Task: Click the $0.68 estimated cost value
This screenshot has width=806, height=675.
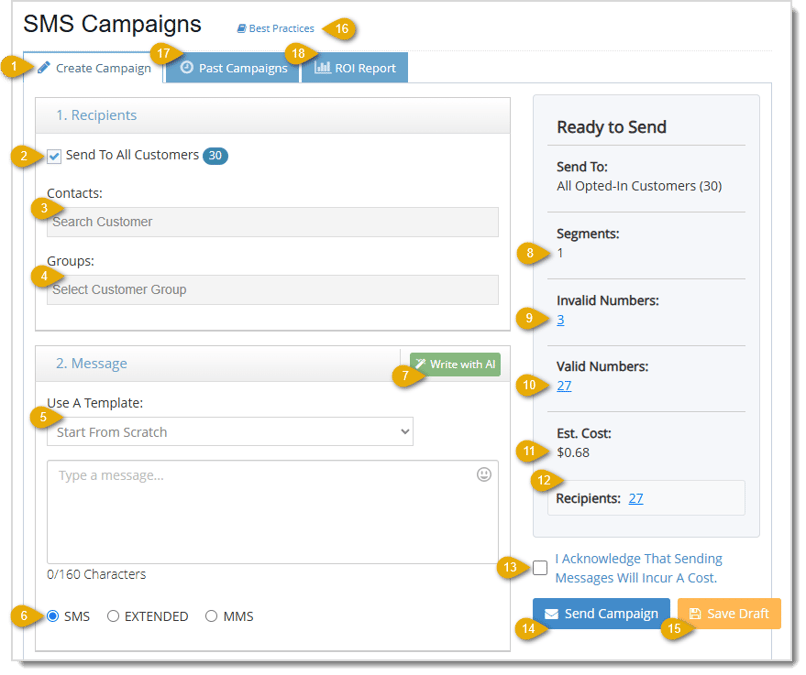Action: (574, 453)
